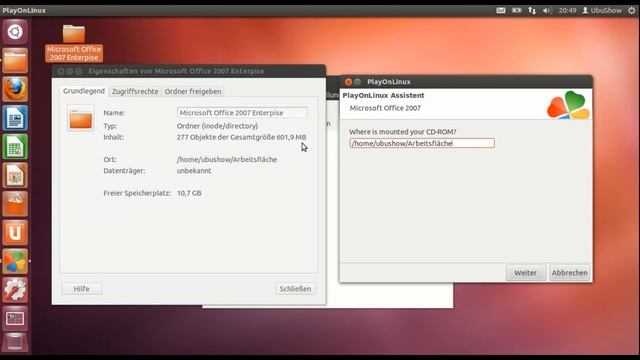Open LibreOffice Impress from the launcher
The height and width of the screenshot is (360, 640).
tap(15, 176)
